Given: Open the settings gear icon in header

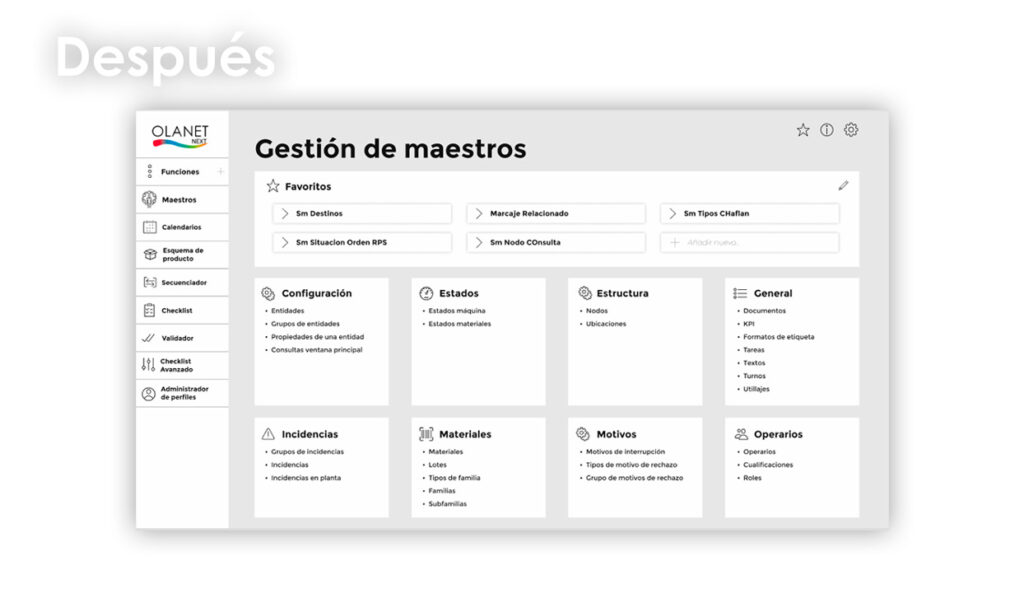Looking at the screenshot, I should click(851, 130).
